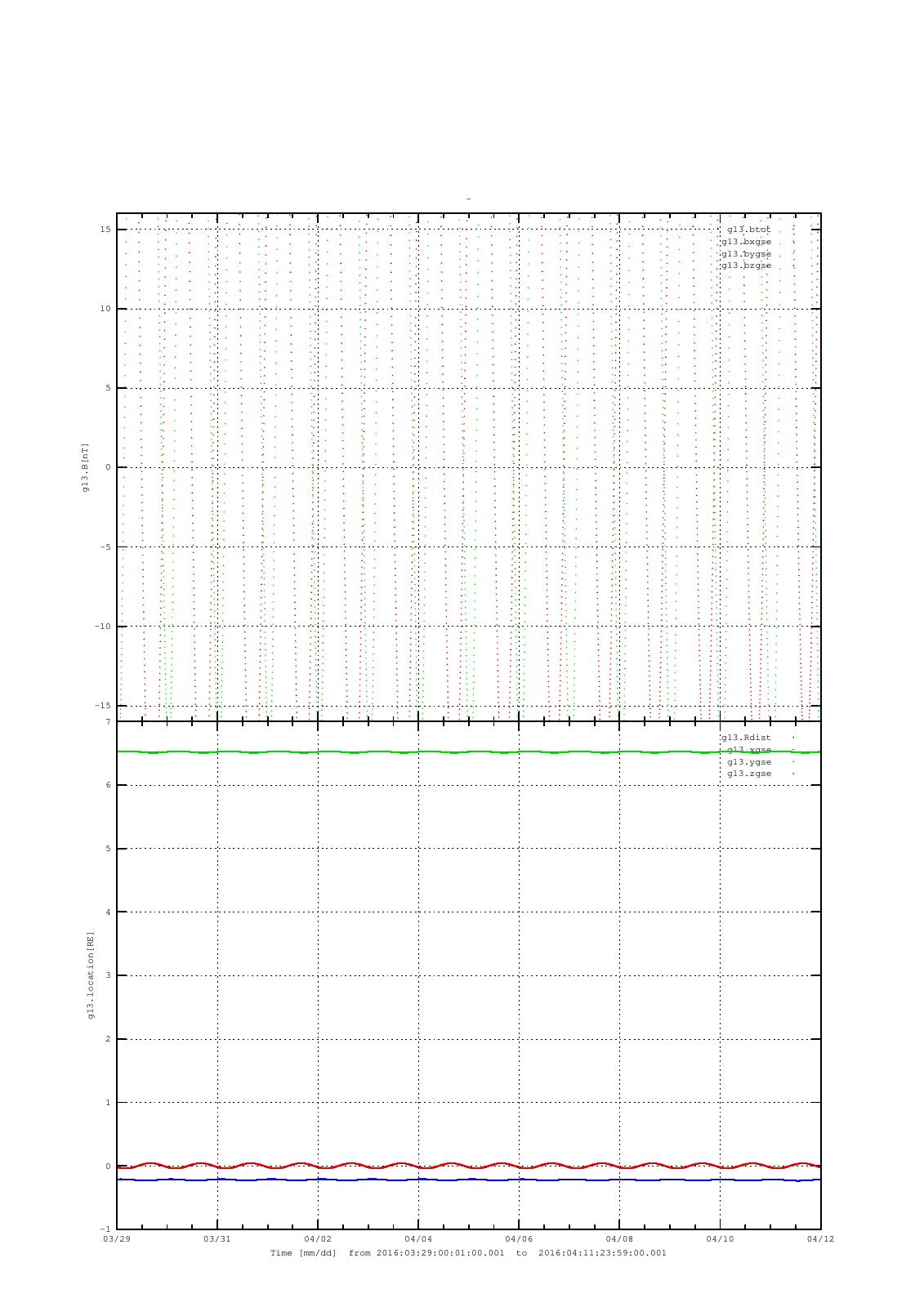Click the g13.bygse legend label
The height and width of the screenshot is (1307, 924).
(x=745, y=254)
